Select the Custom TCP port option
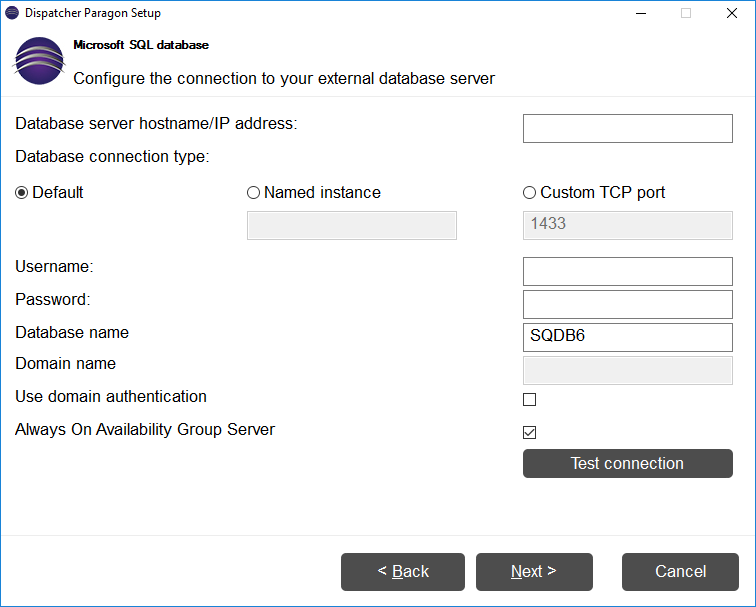Screen dimensions: 756x607 [530, 193]
